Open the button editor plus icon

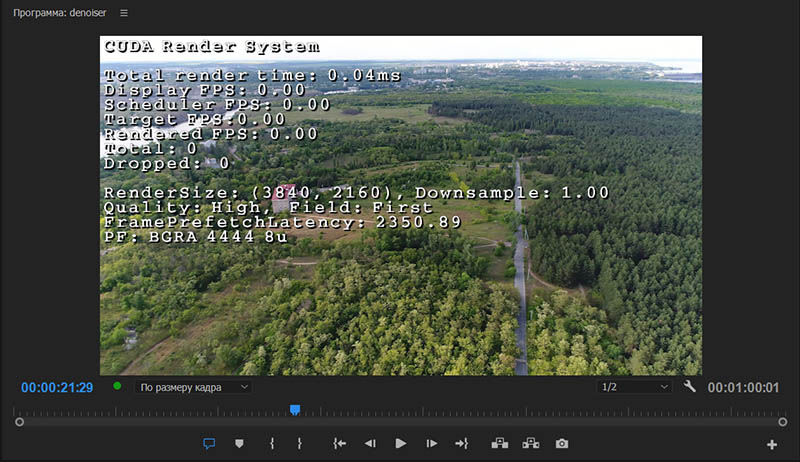coord(772,445)
